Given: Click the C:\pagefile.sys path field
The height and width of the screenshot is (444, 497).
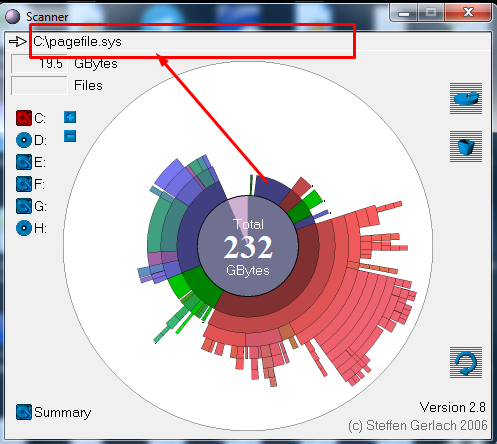Looking at the screenshot, I should (193, 42).
